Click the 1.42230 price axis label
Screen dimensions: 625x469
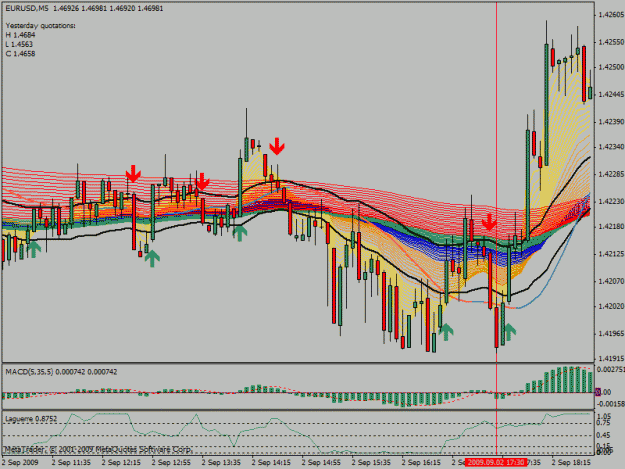(x=611, y=201)
